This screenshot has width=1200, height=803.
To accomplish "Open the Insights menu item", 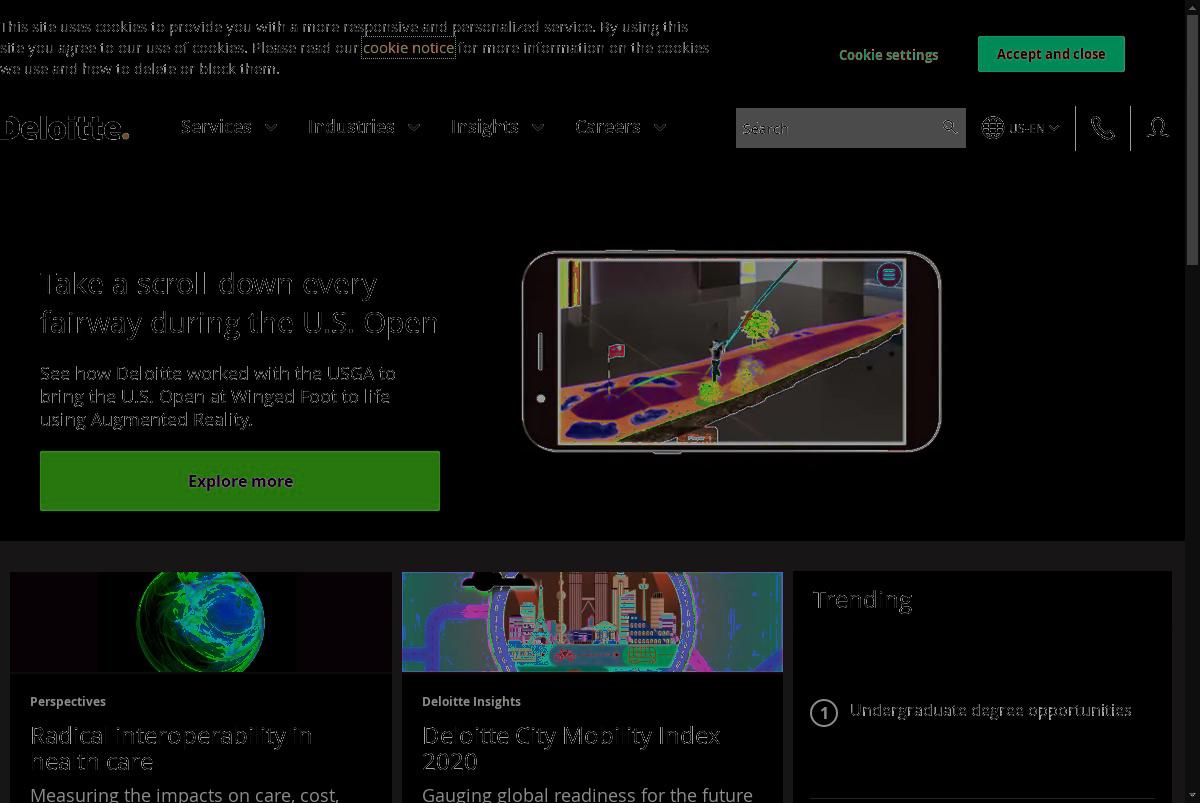I will [484, 127].
